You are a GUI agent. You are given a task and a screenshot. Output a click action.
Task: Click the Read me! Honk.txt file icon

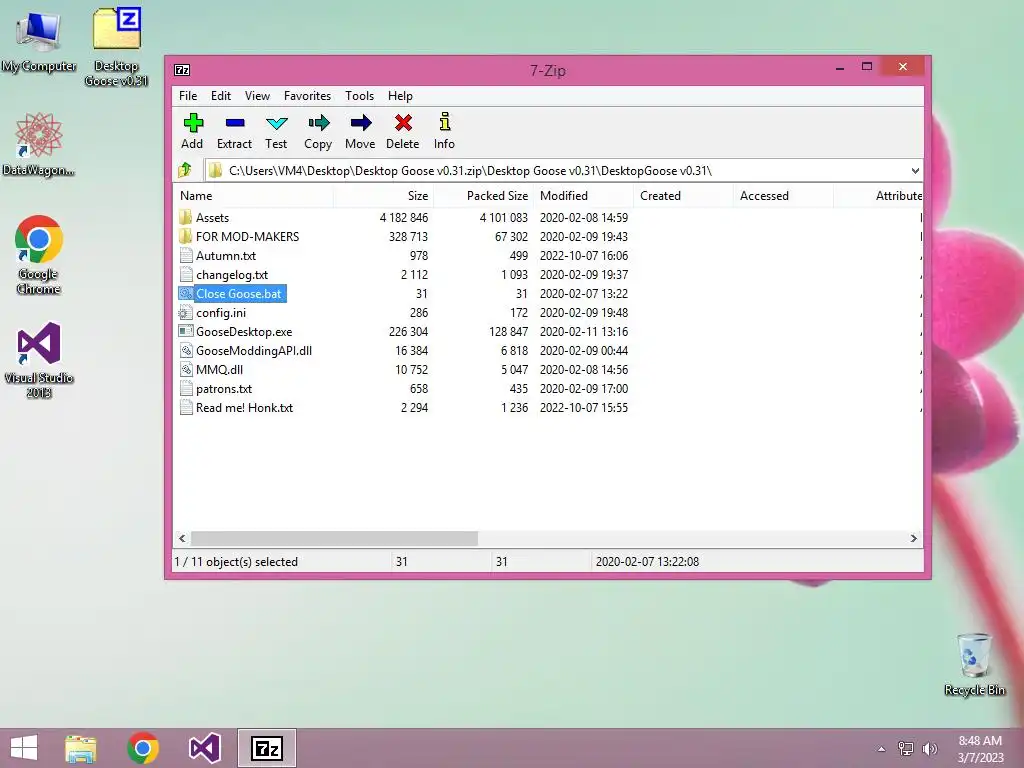(x=186, y=408)
